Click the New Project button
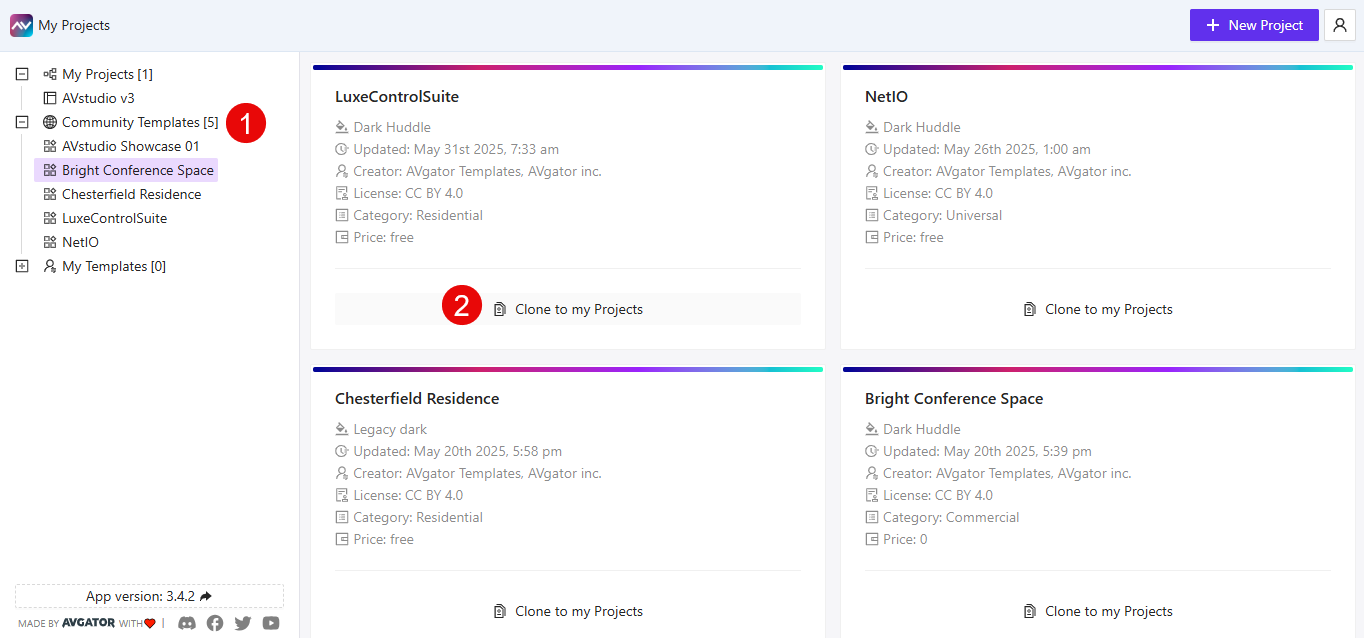The width and height of the screenshot is (1364, 638). tap(1254, 25)
